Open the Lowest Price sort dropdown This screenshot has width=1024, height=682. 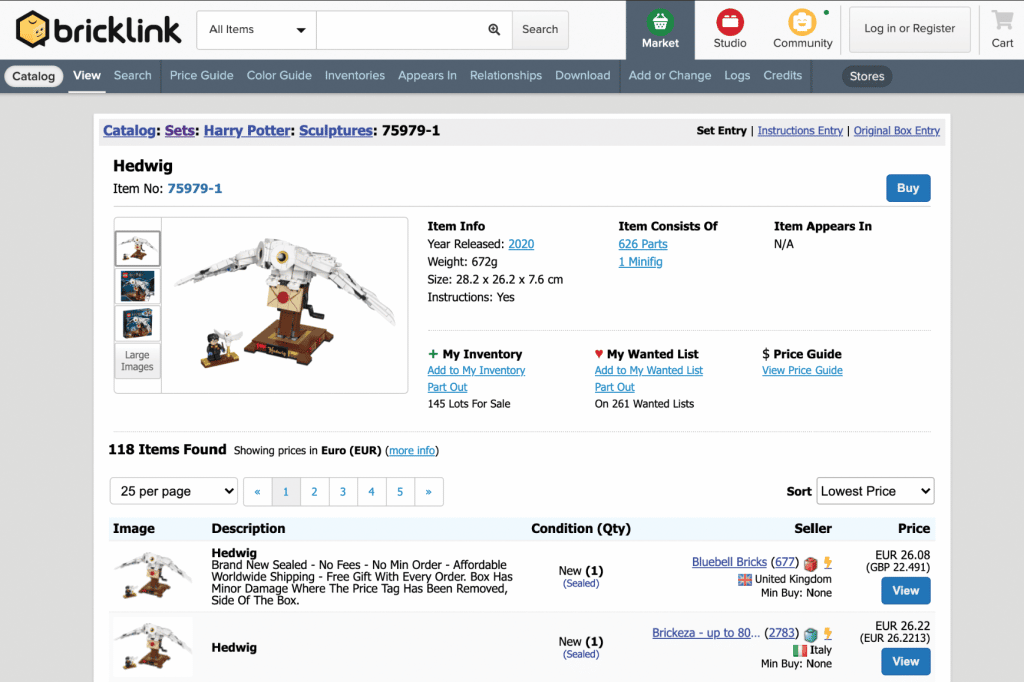(875, 491)
